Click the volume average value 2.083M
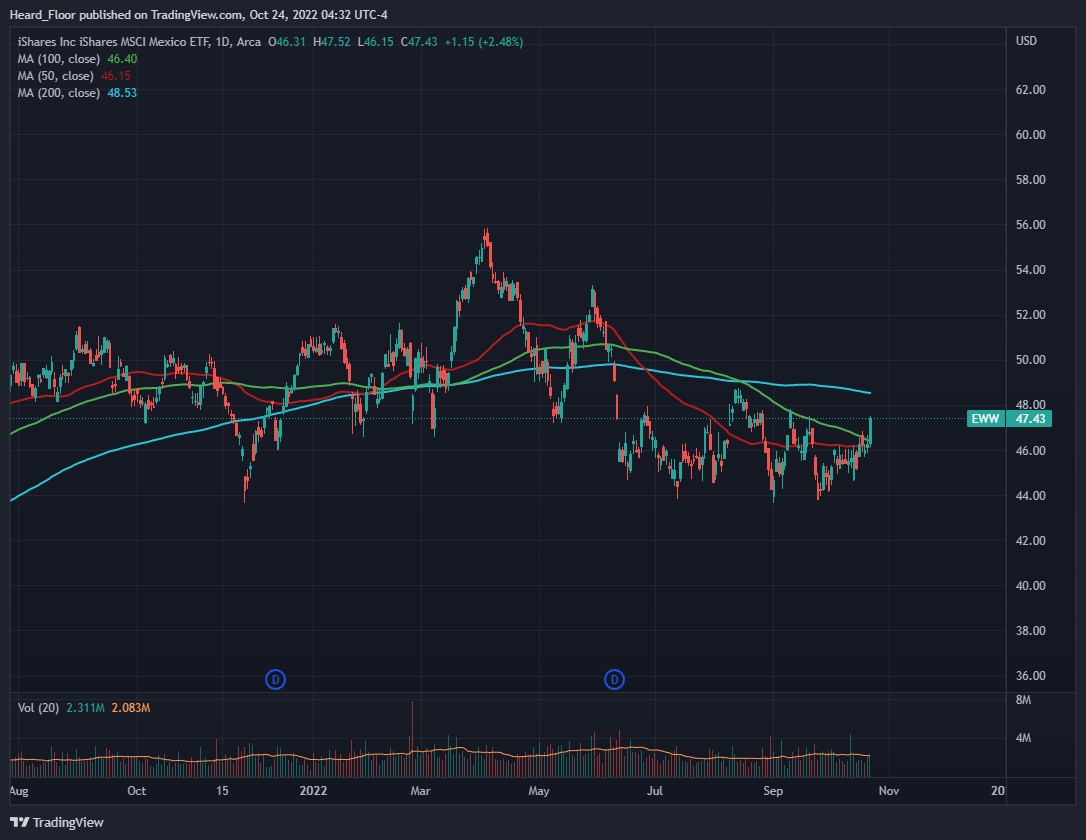Viewport: 1086px width, 840px height. (x=131, y=708)
